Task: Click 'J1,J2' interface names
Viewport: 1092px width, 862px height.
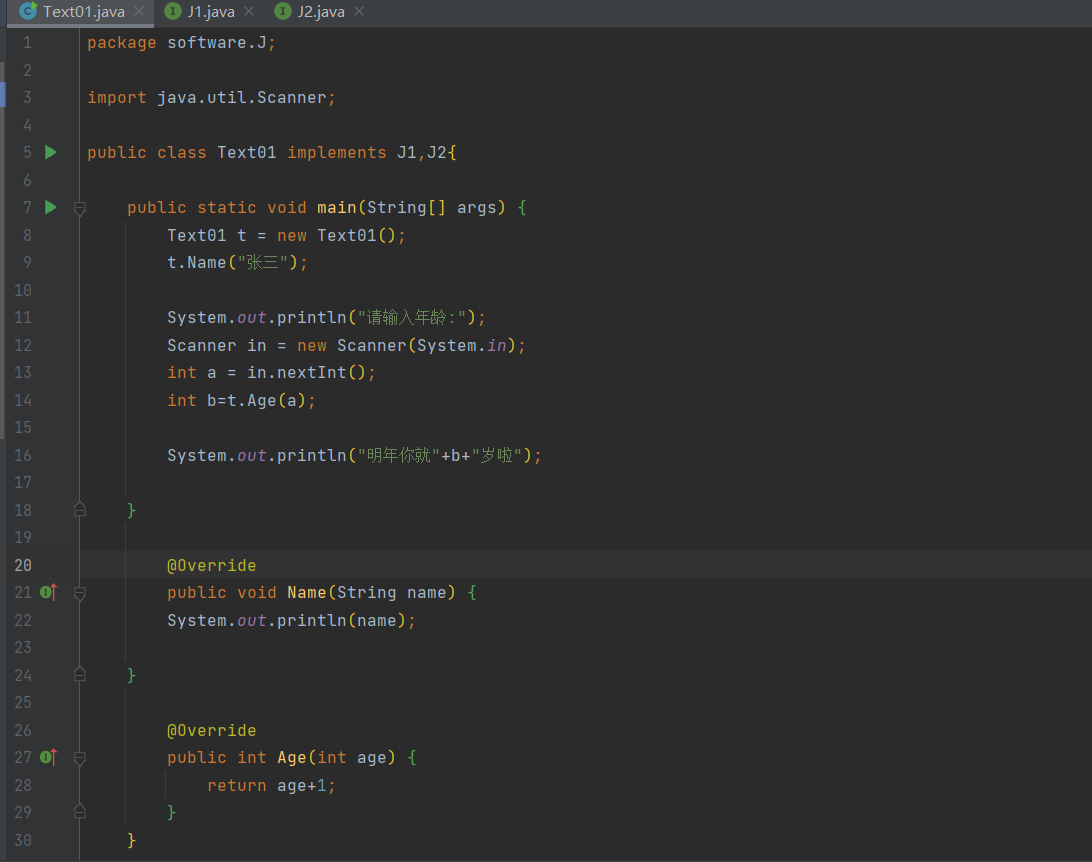Action: pos(421,152)
